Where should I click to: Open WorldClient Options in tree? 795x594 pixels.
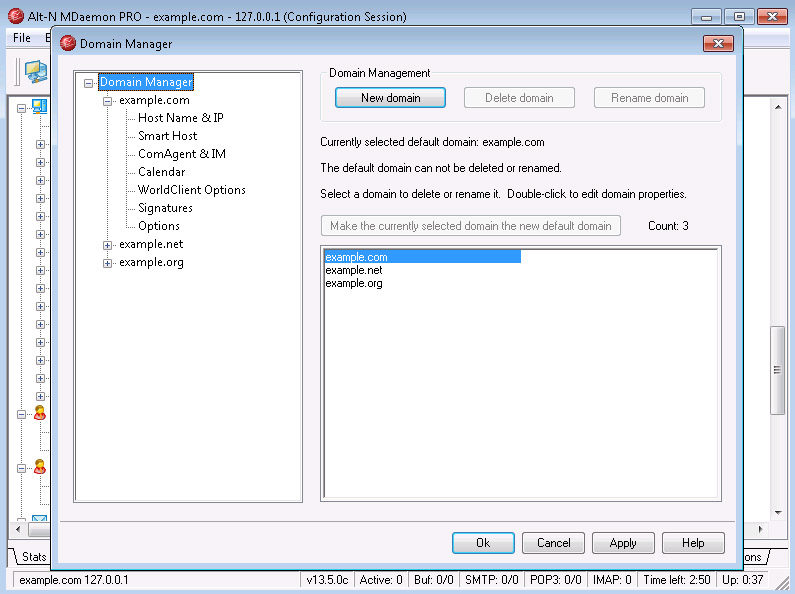click(192, 190)
